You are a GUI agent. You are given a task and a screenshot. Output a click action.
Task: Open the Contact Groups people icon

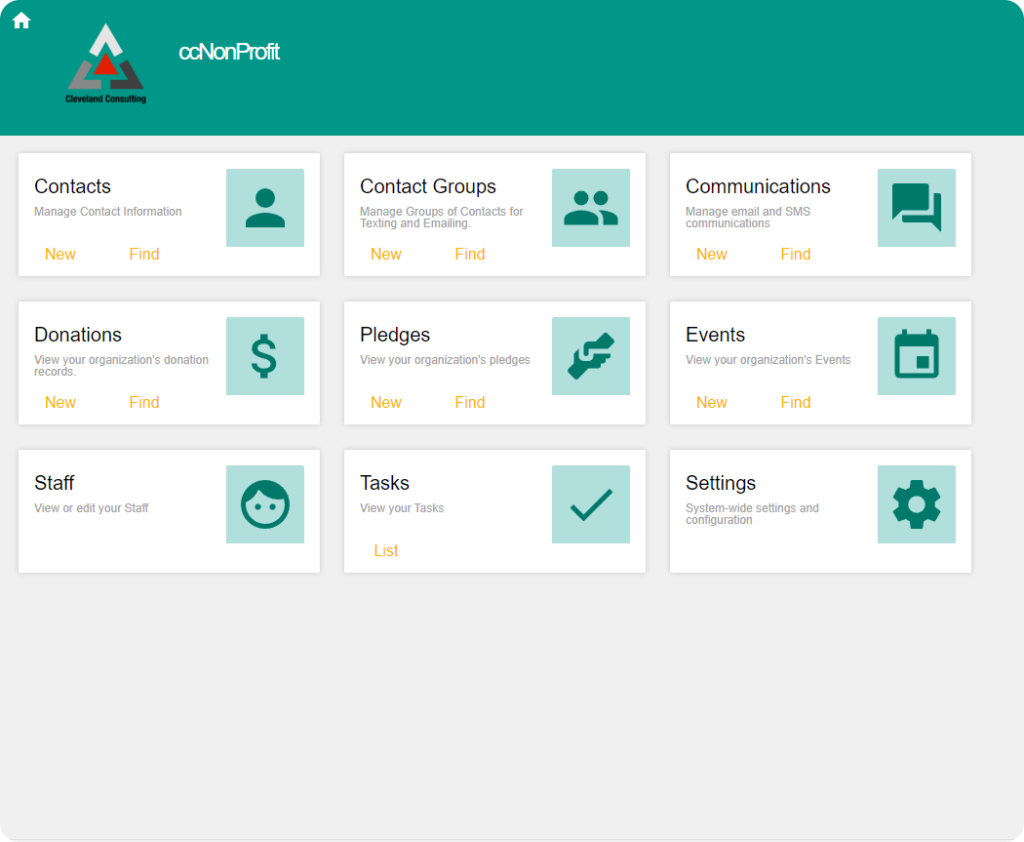(x=590, y=208)
